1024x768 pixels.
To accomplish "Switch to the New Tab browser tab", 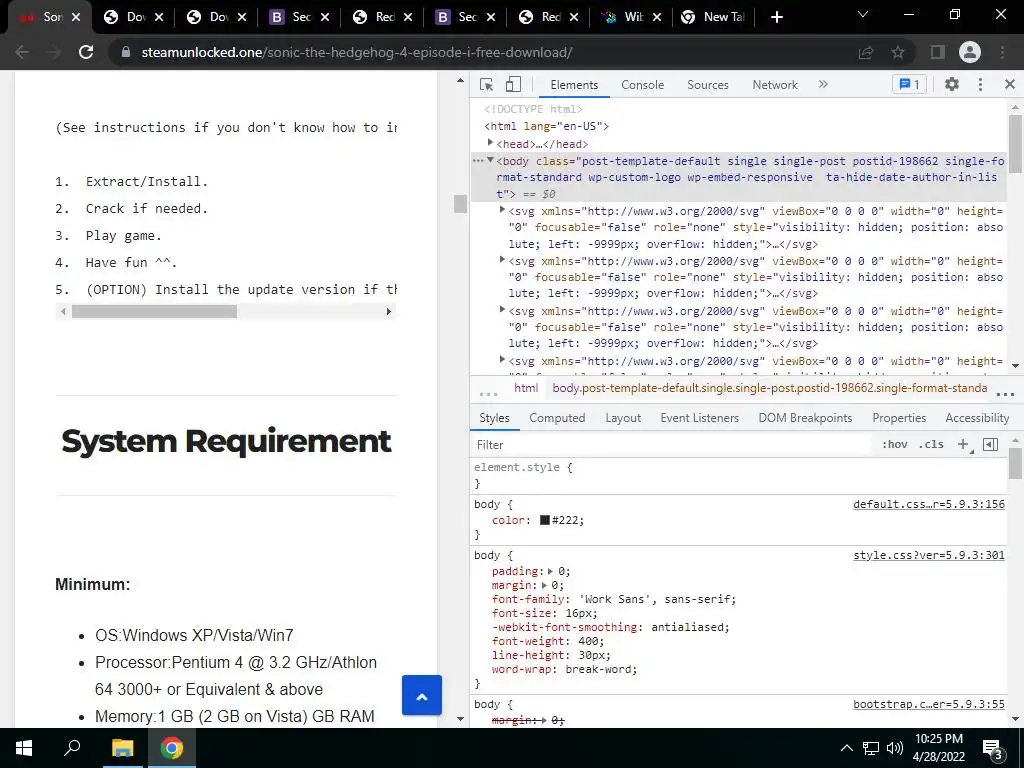I will coord(714,17).
